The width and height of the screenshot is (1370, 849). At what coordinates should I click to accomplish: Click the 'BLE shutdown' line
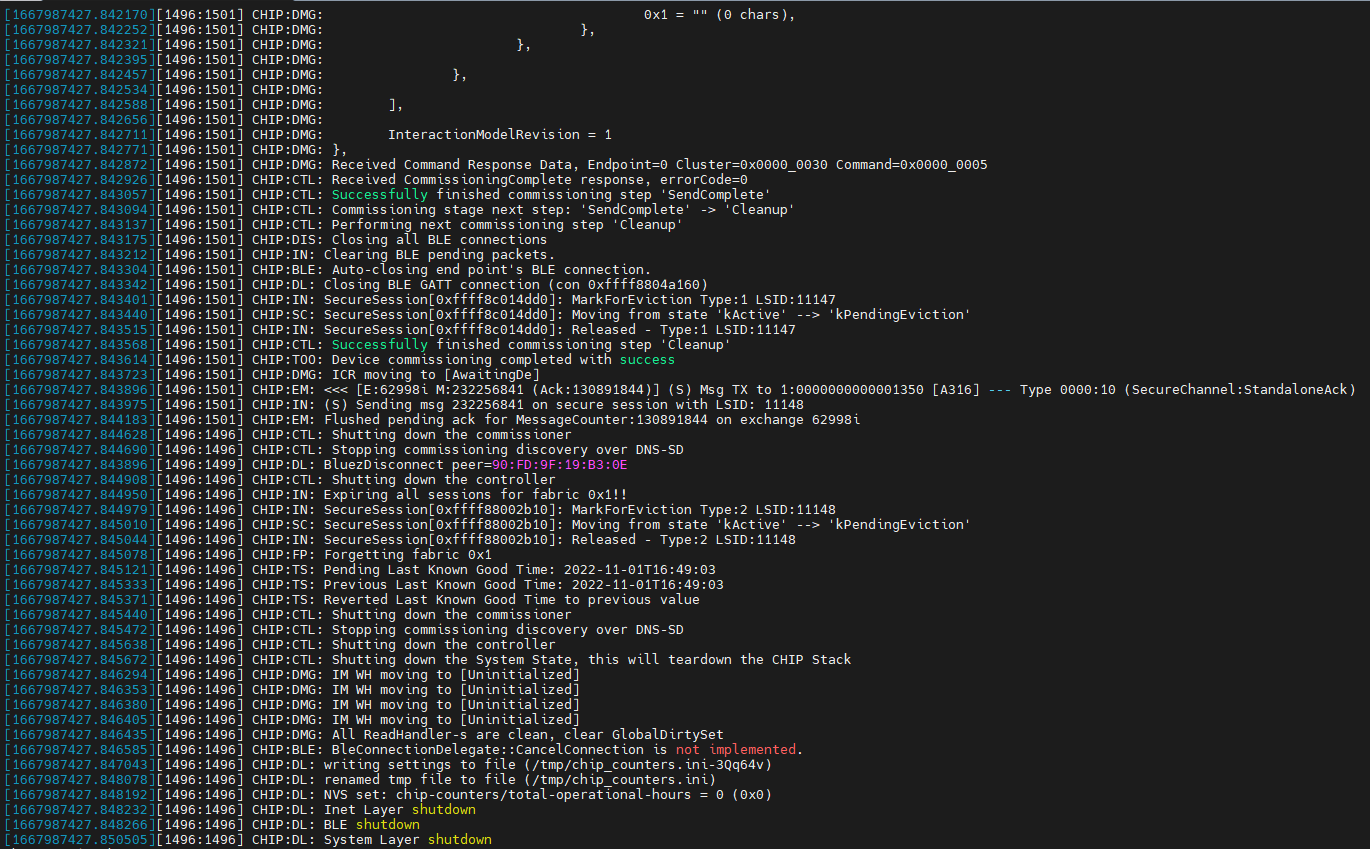tap(212, 825)
